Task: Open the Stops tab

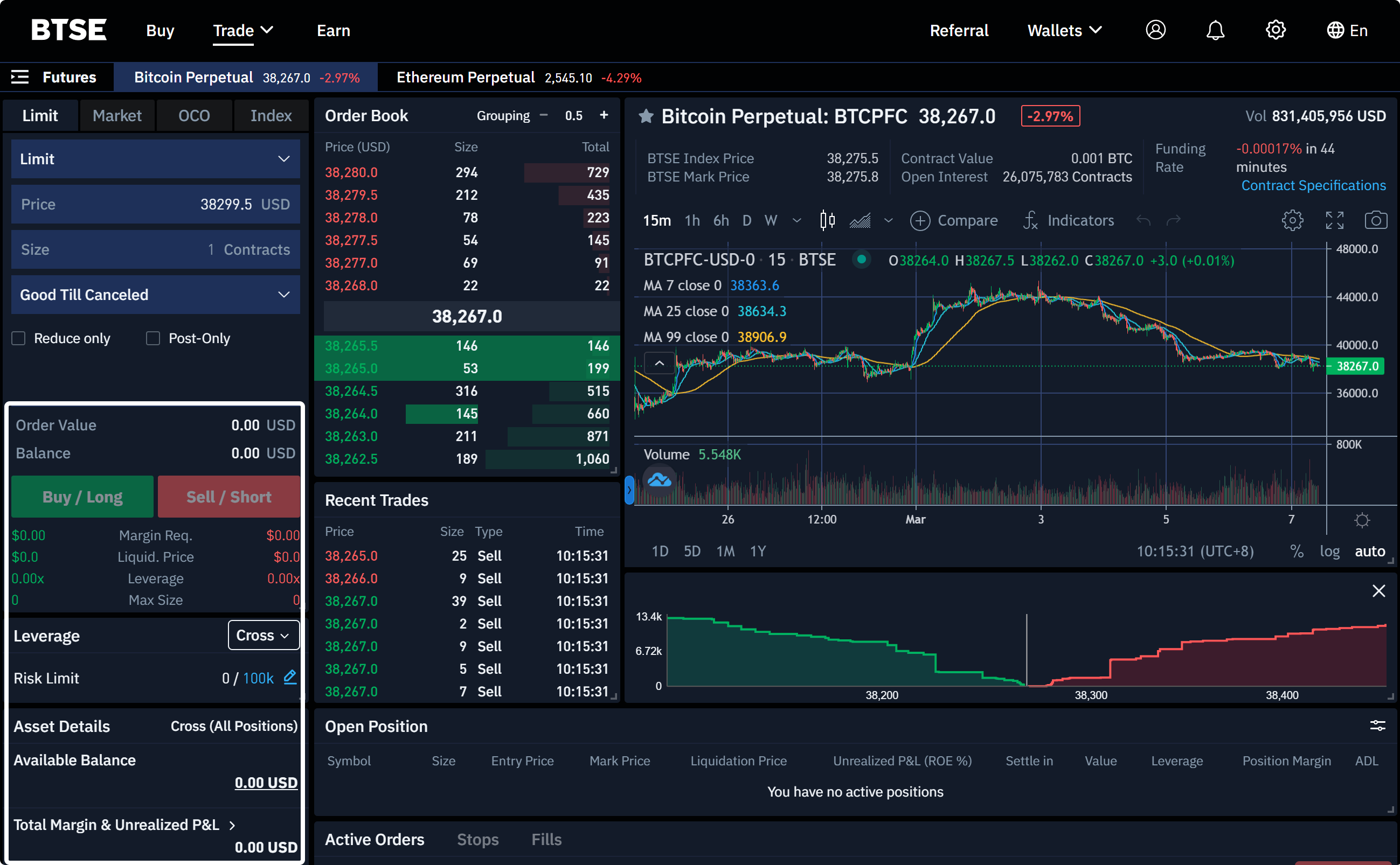Action: 477,839
